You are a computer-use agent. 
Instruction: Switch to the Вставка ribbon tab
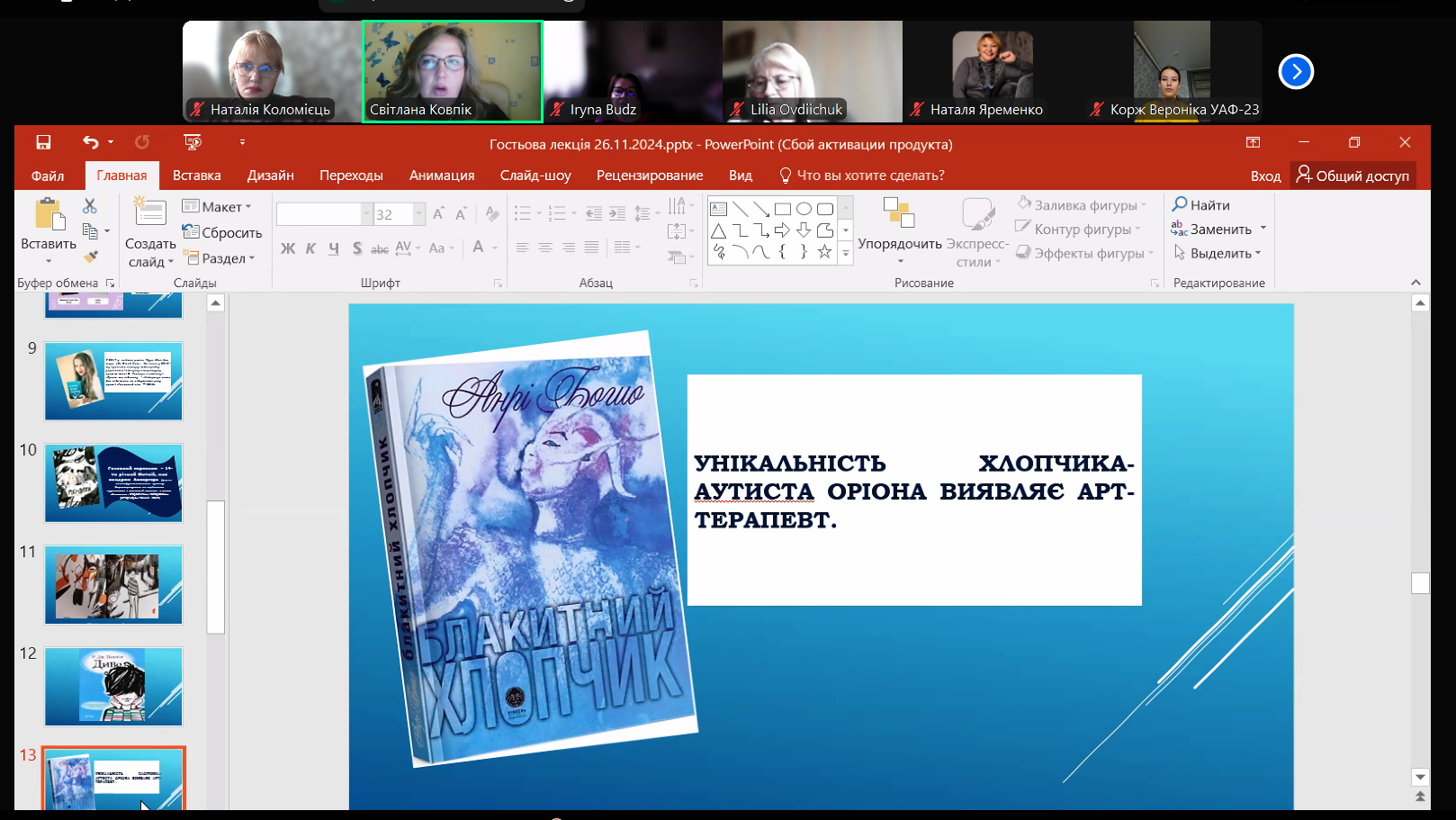click(197, 176)
